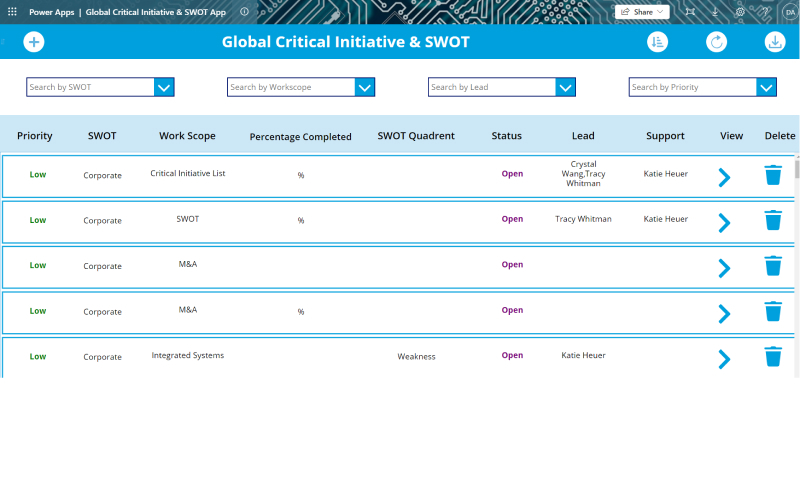View the first M&A row without percentage
The height and width of the screenshot is (500, 800).
(724, 268)
